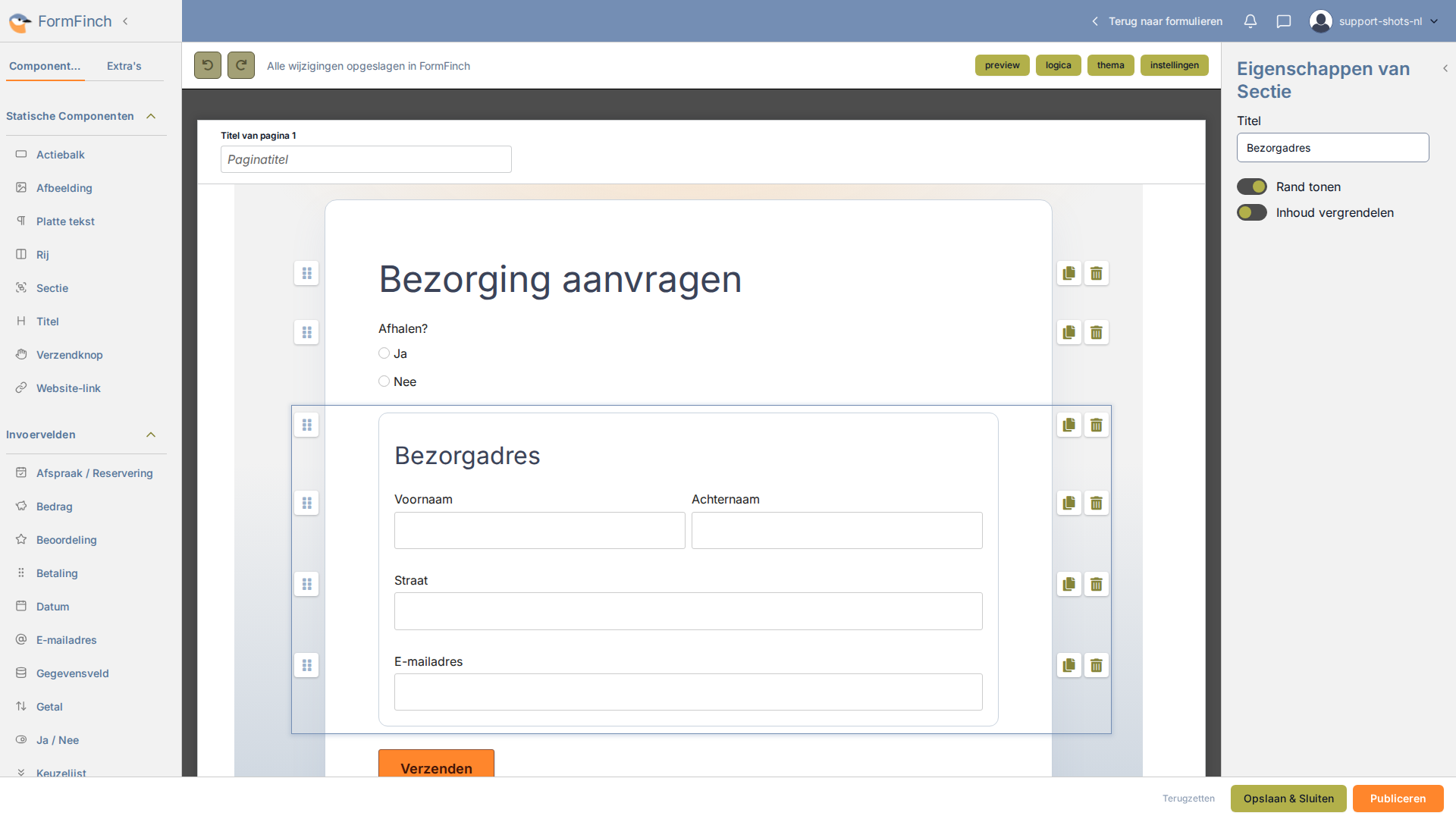The height and width of the screenshot is (819, 1456).
Task: Open the instellingen panel
Action: [x=1175, y=65]
